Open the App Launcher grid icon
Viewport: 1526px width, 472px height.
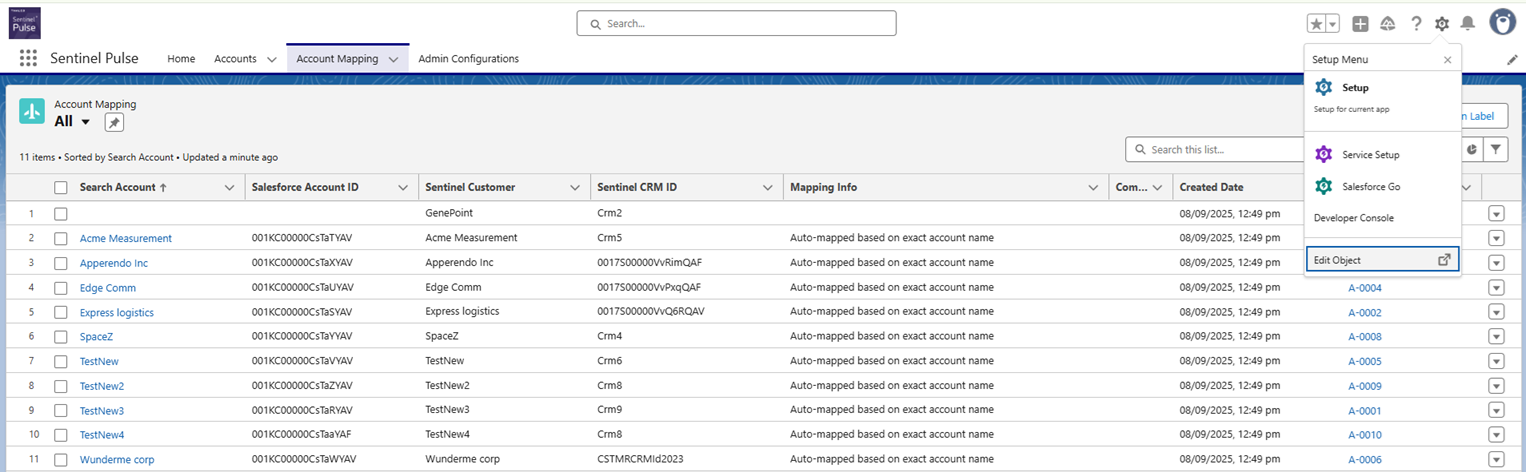coord(28,59)
